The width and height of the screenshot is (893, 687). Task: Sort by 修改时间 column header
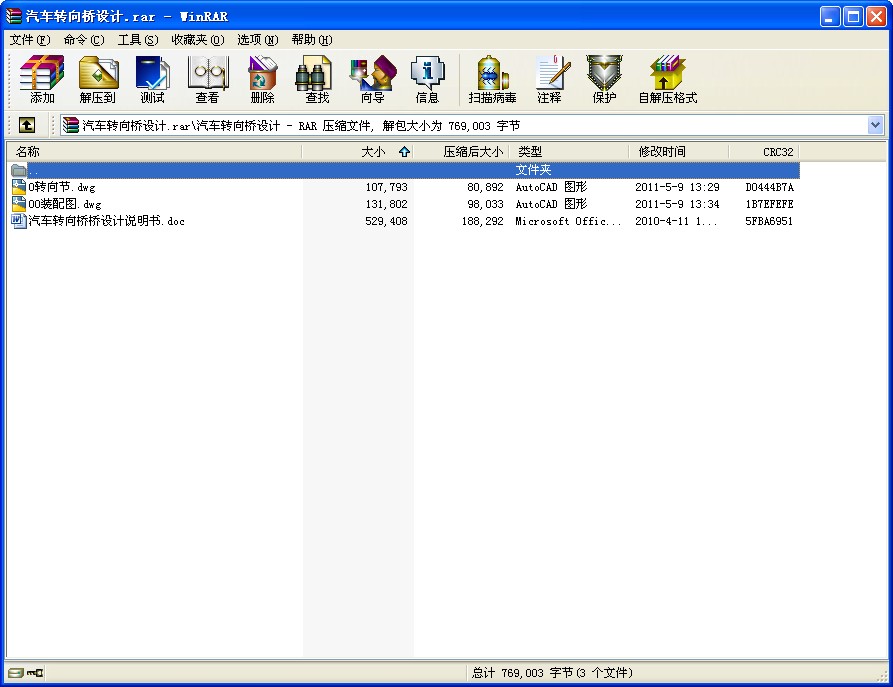[x=662, y=152]
